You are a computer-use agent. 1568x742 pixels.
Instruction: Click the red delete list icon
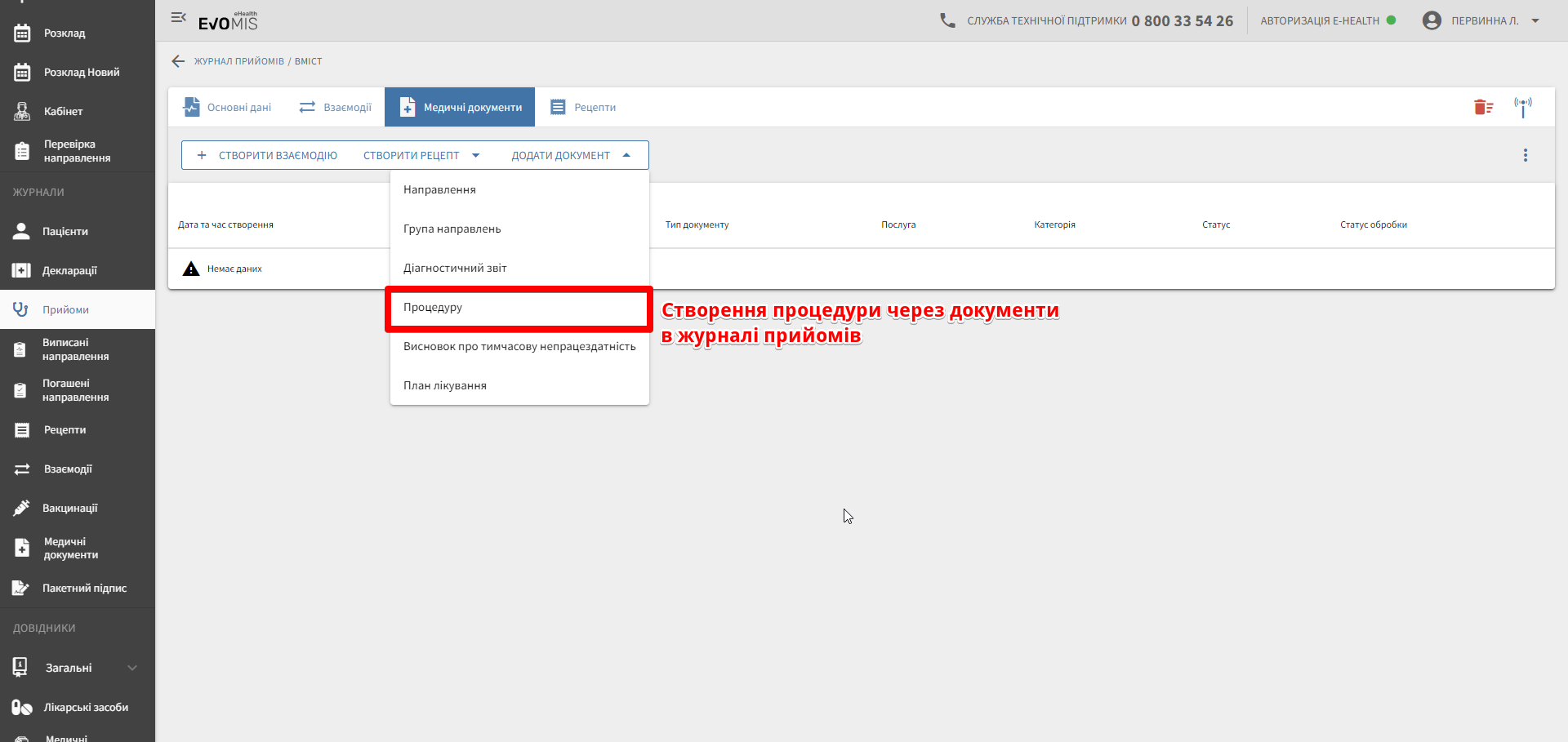1483,107
